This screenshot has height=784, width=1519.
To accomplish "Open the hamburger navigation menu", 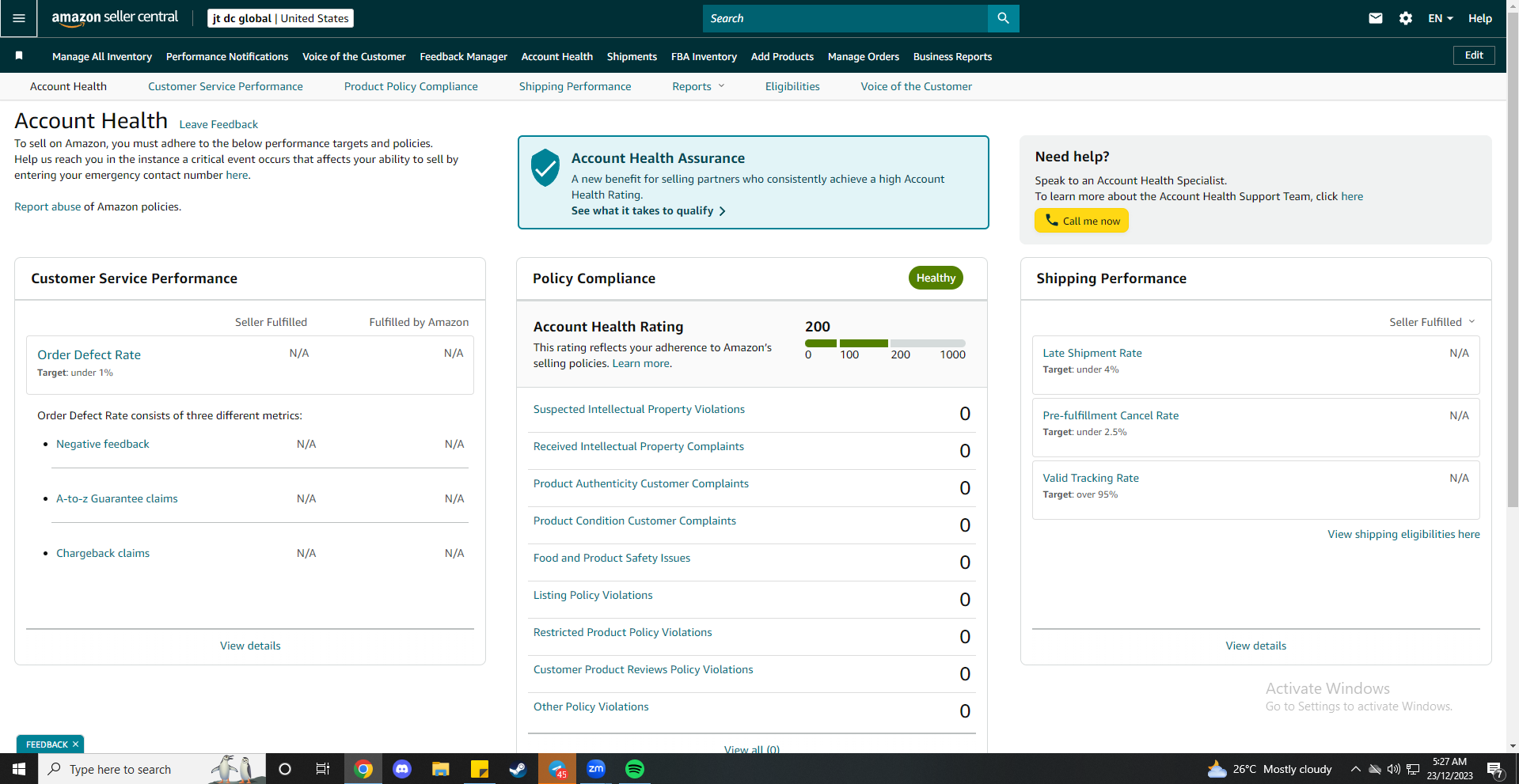I will click(19, 18).
